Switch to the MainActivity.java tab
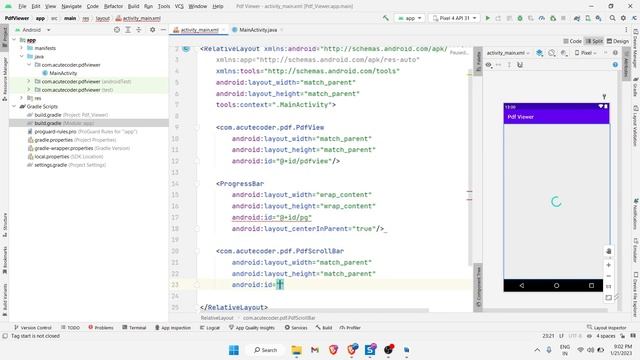The height and width of the screenshot is (360, 640). click(x=257, y=30)
